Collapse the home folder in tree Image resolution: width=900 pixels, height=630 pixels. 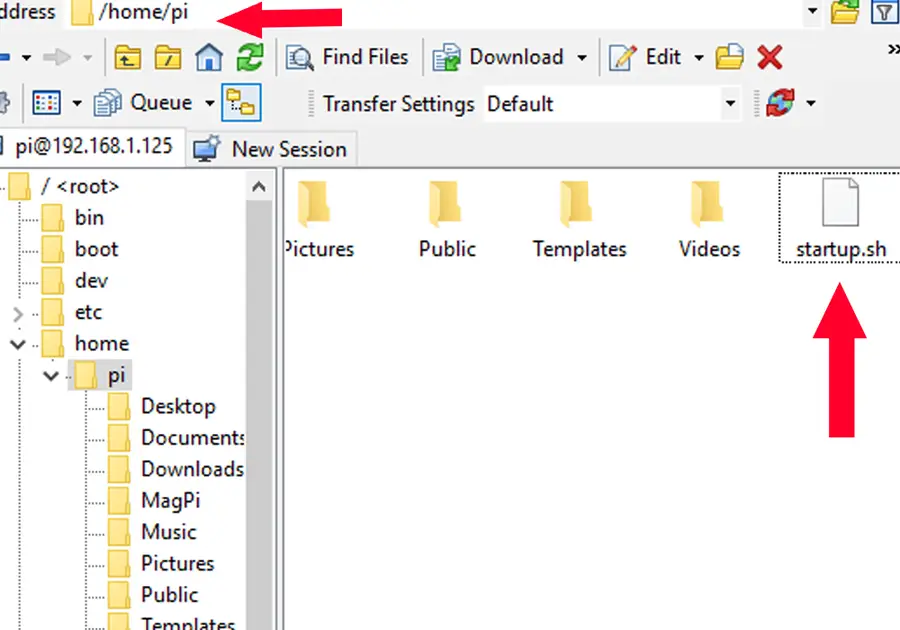[x=18, y=344]
